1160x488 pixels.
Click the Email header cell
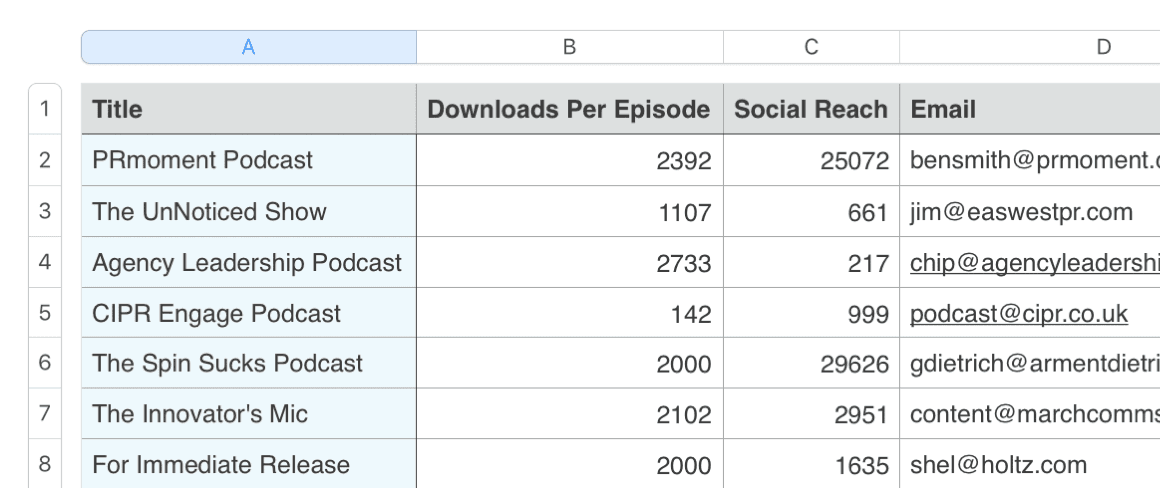pos(1030,110)
